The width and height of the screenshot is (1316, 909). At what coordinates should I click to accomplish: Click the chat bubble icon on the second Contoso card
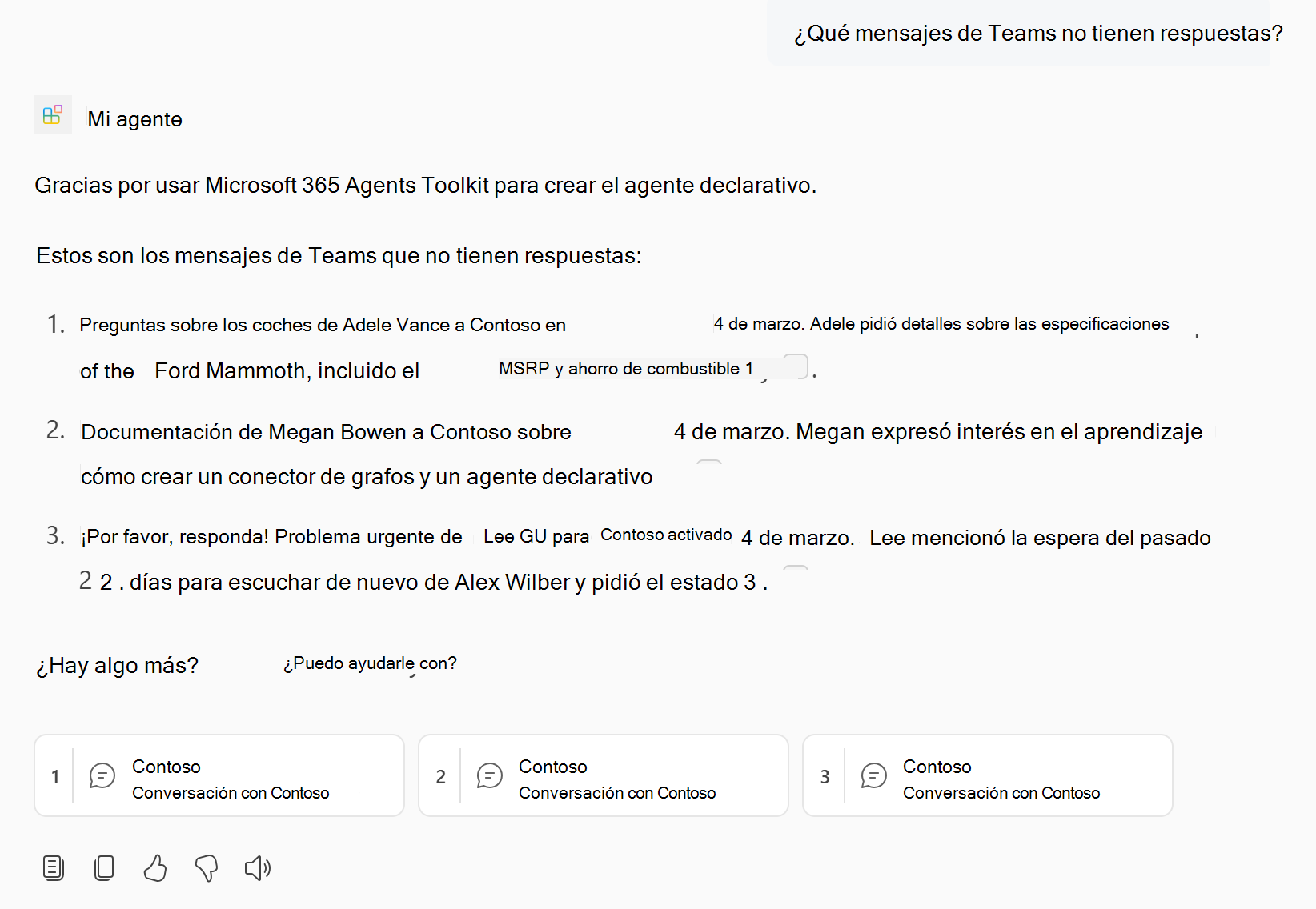[x=487, y=775]
